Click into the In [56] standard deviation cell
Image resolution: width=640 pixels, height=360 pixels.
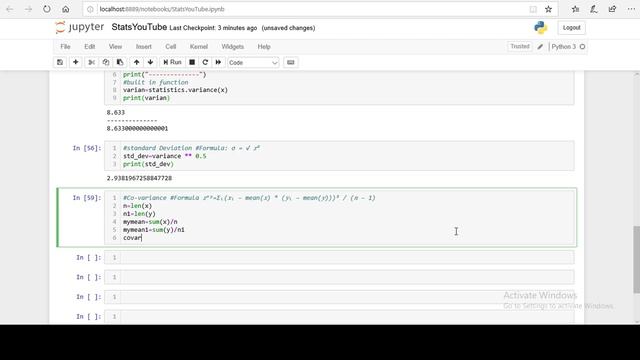coord(340,156)
